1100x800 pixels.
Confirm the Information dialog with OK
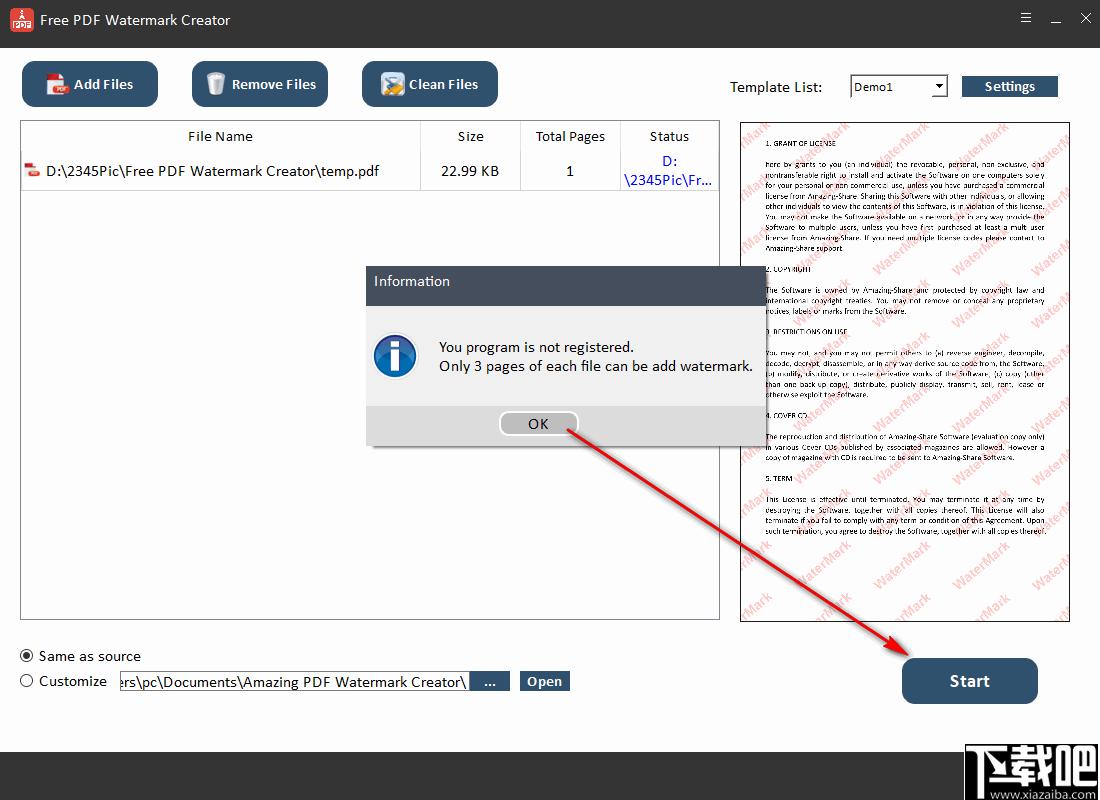538,424
